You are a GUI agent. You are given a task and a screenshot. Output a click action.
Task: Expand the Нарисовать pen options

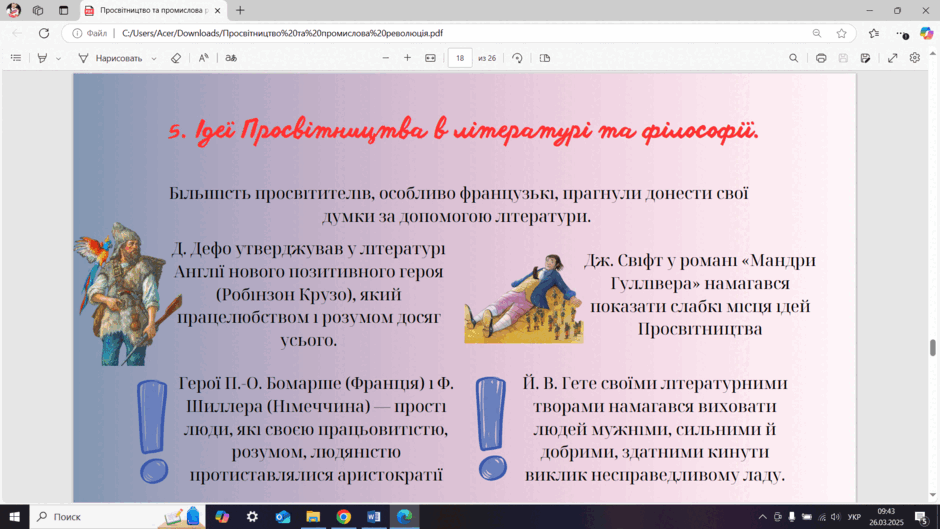(x=154, y=59)
